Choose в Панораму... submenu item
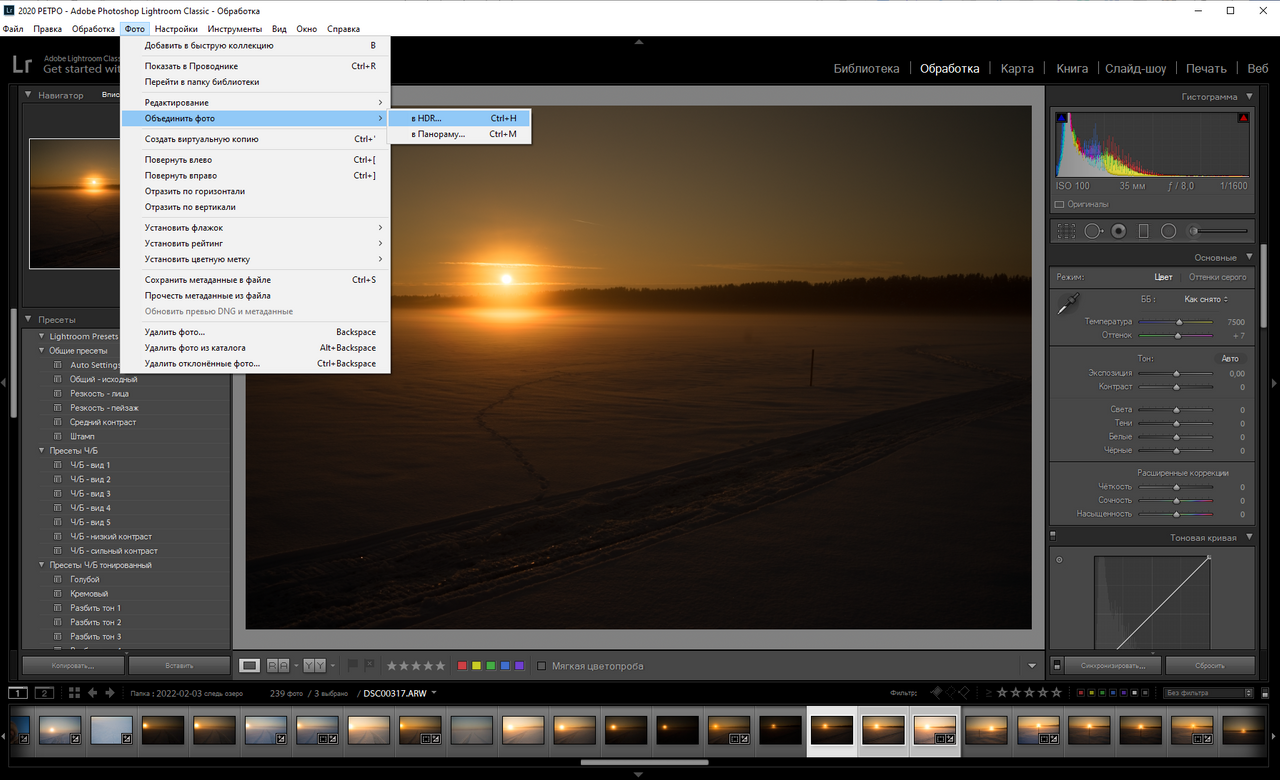Viewport: 1280px width, 780px height. point(460,134)
